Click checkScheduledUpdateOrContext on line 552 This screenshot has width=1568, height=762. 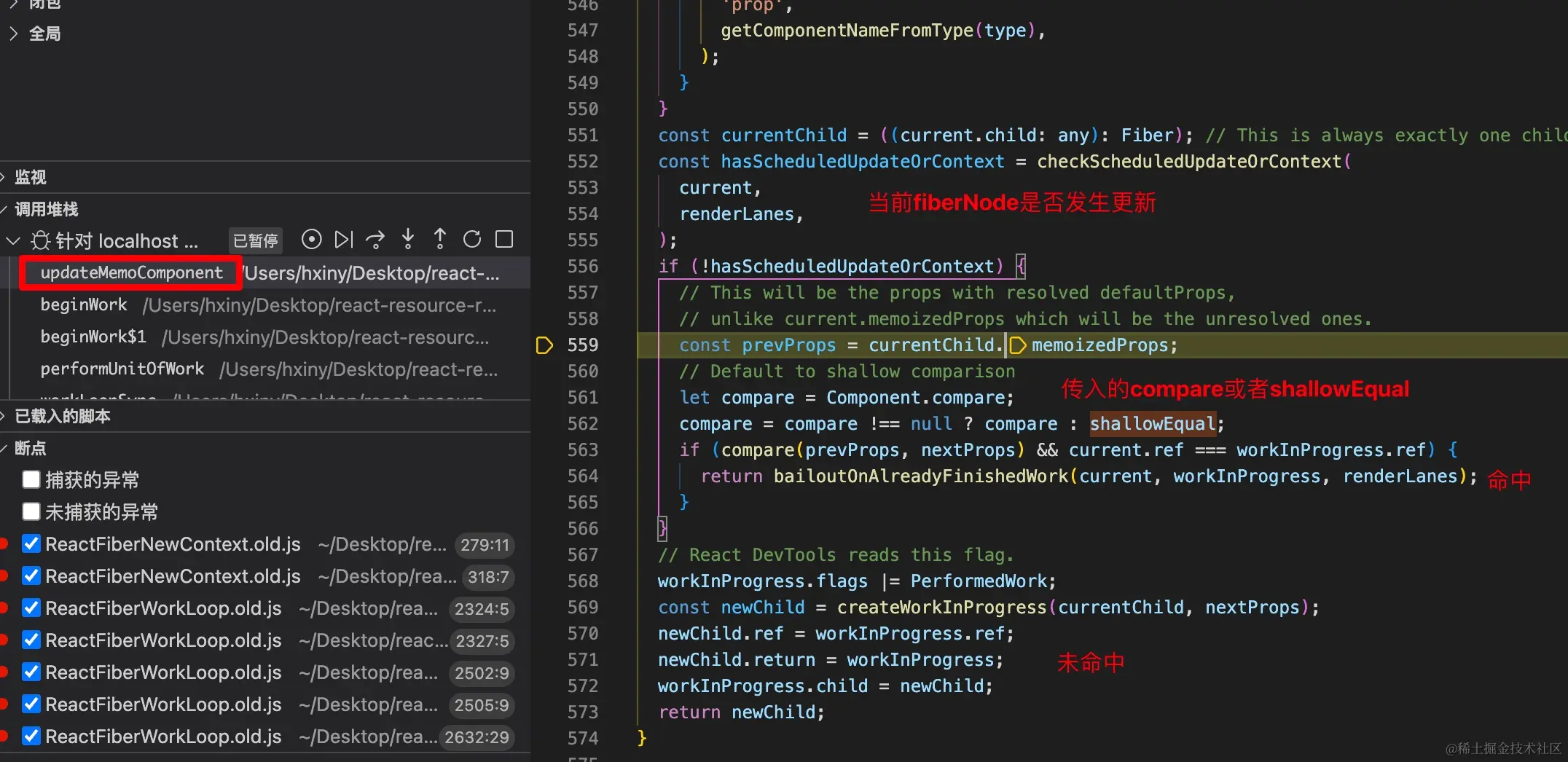(1189, 162)
